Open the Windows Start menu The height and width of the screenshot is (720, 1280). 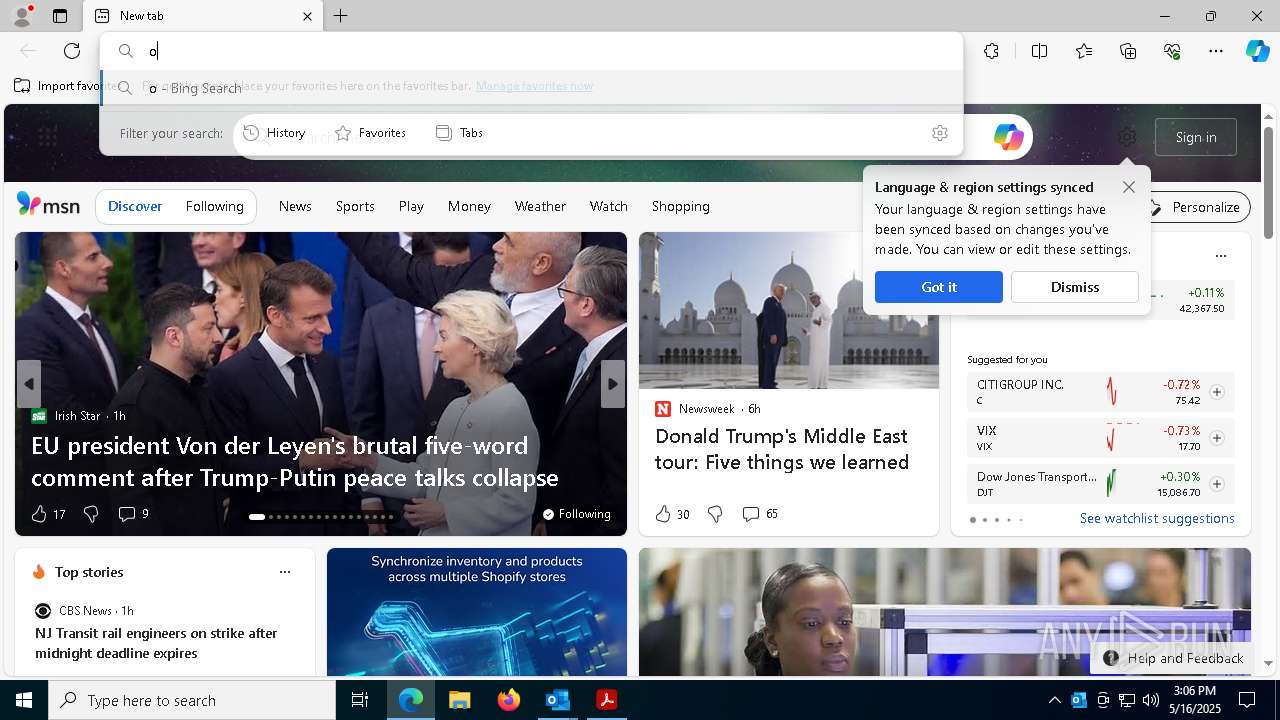coord(24,700)
